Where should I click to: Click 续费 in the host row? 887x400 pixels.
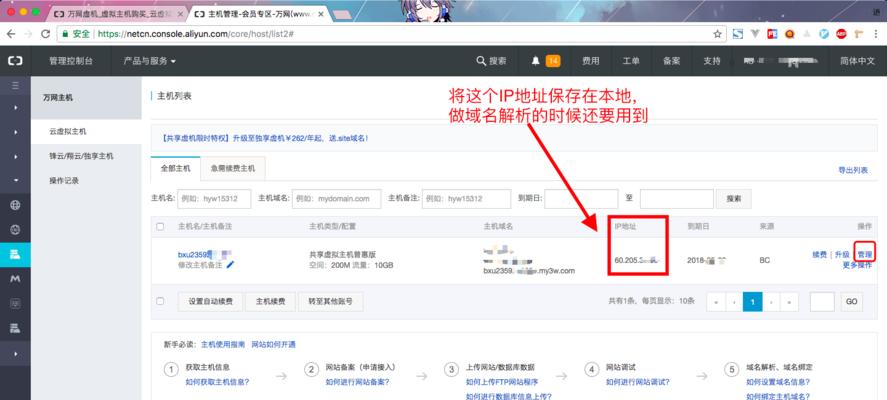click(819, 255)
